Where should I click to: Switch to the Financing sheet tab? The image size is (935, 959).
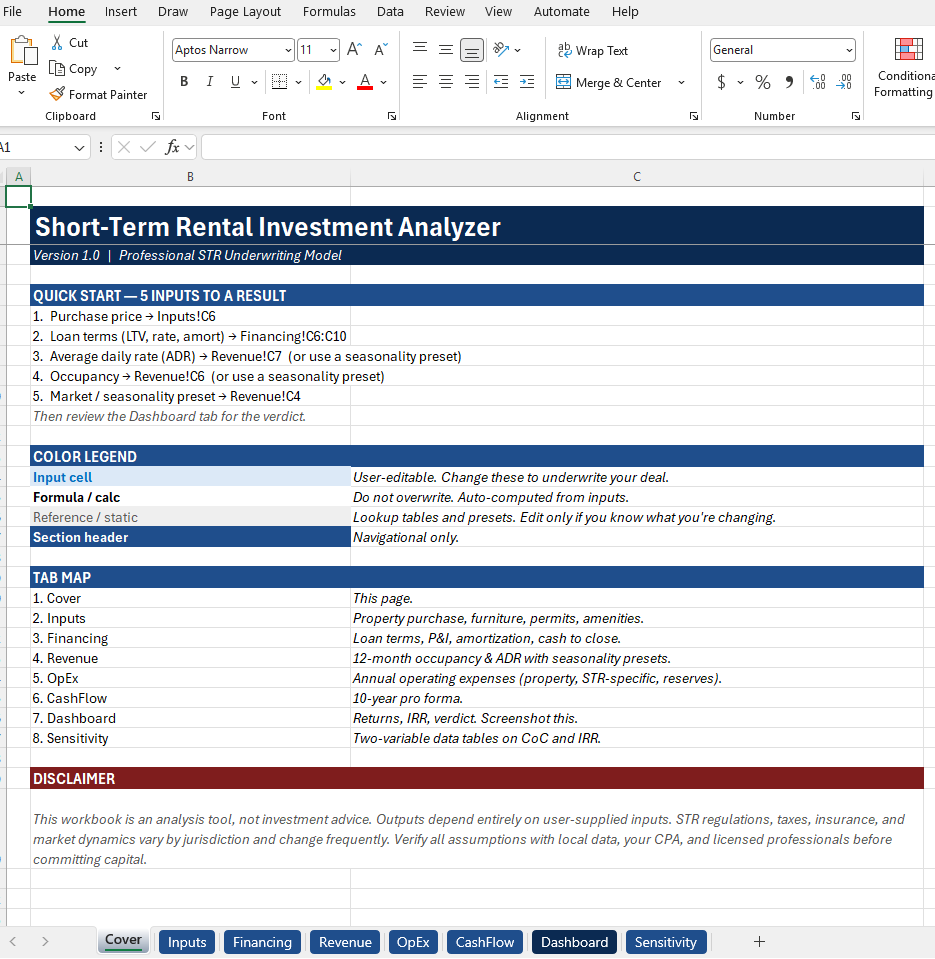pyautogui.click(x=262, y=942)
